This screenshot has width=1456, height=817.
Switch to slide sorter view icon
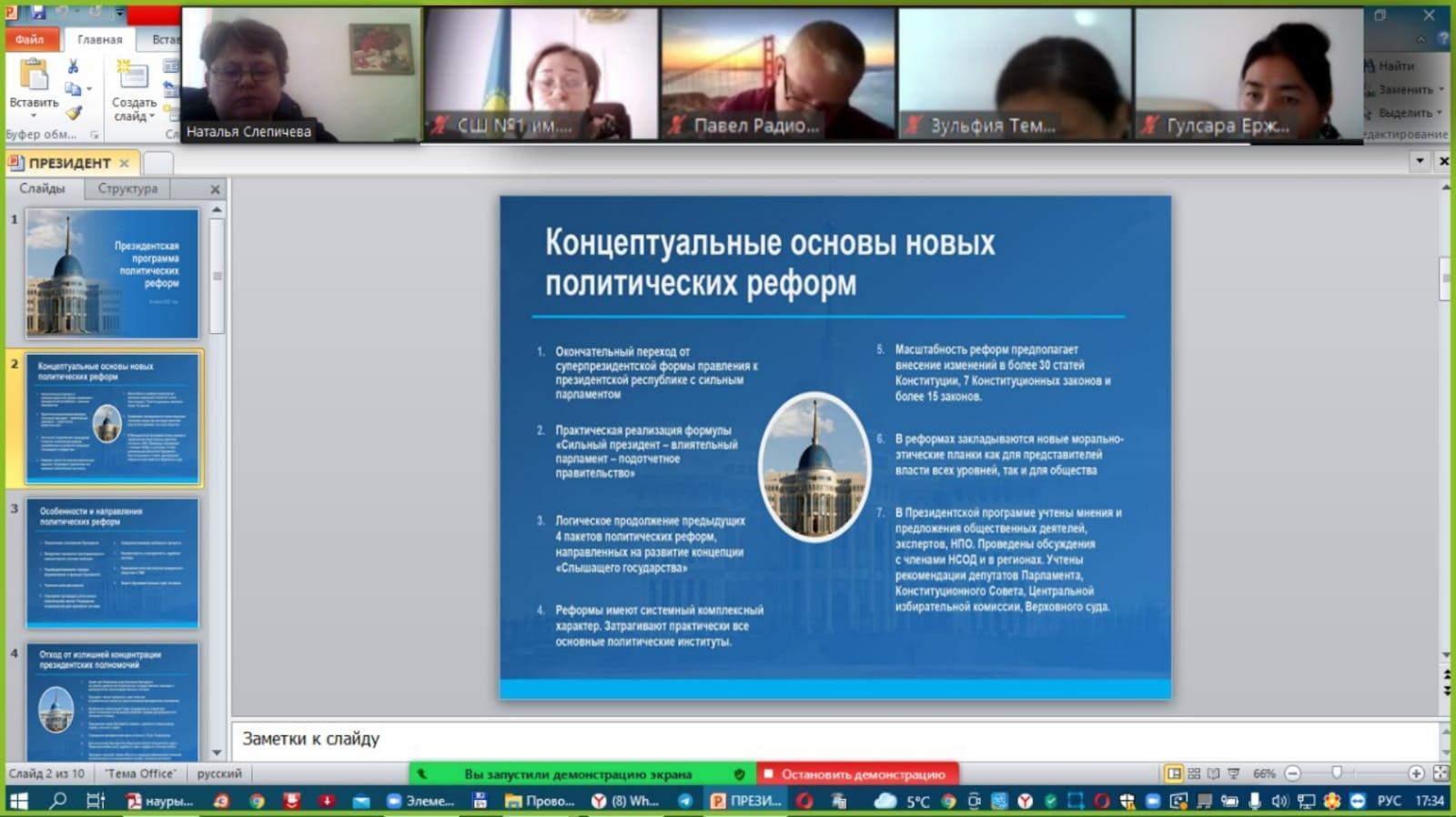pyautogui.click(x=1194, y=773)
